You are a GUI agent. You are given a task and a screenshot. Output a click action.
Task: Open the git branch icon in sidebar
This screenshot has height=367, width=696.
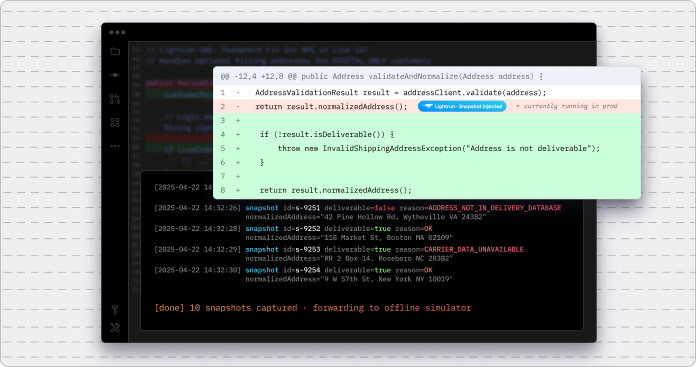tap(115, 99)
